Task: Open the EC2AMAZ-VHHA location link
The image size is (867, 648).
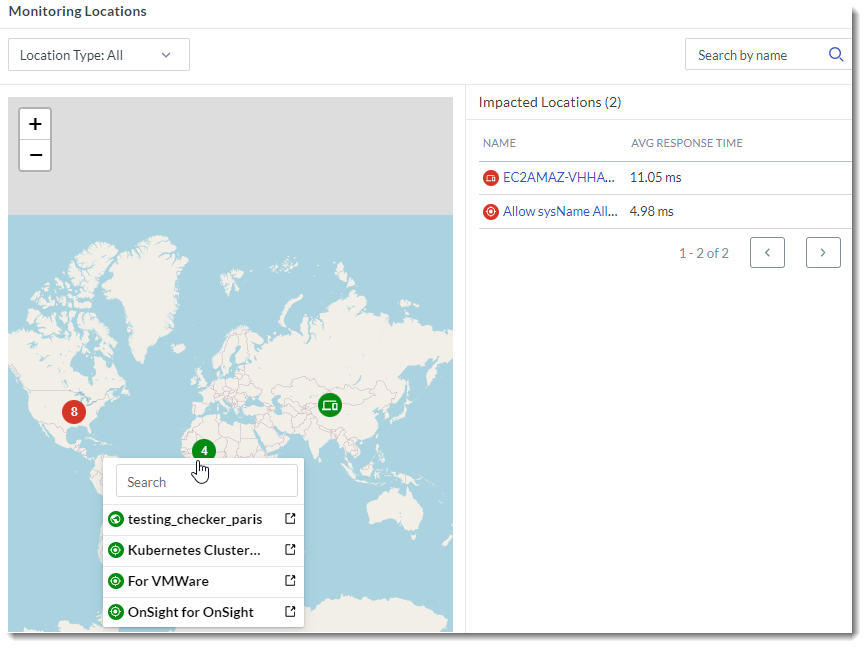Action: click(x=558, y=177)
